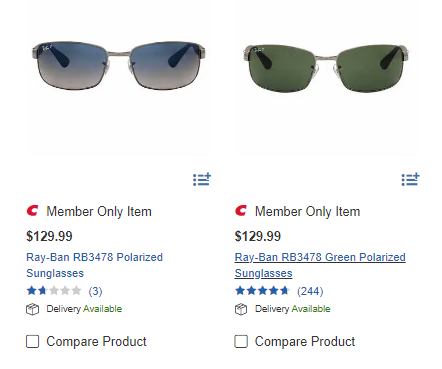Check Compare Product for RB3478 Polarized Sunglasses
The width and height of the screenshot is (442, 369).
click(x=33, y=341)
